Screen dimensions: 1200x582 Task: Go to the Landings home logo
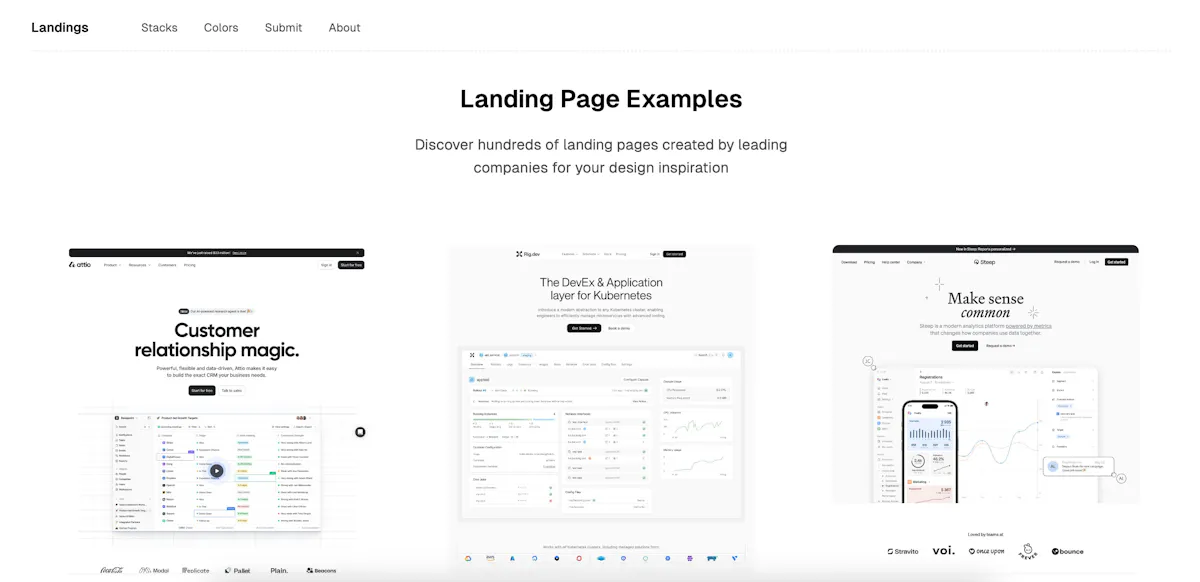(60, 28)
